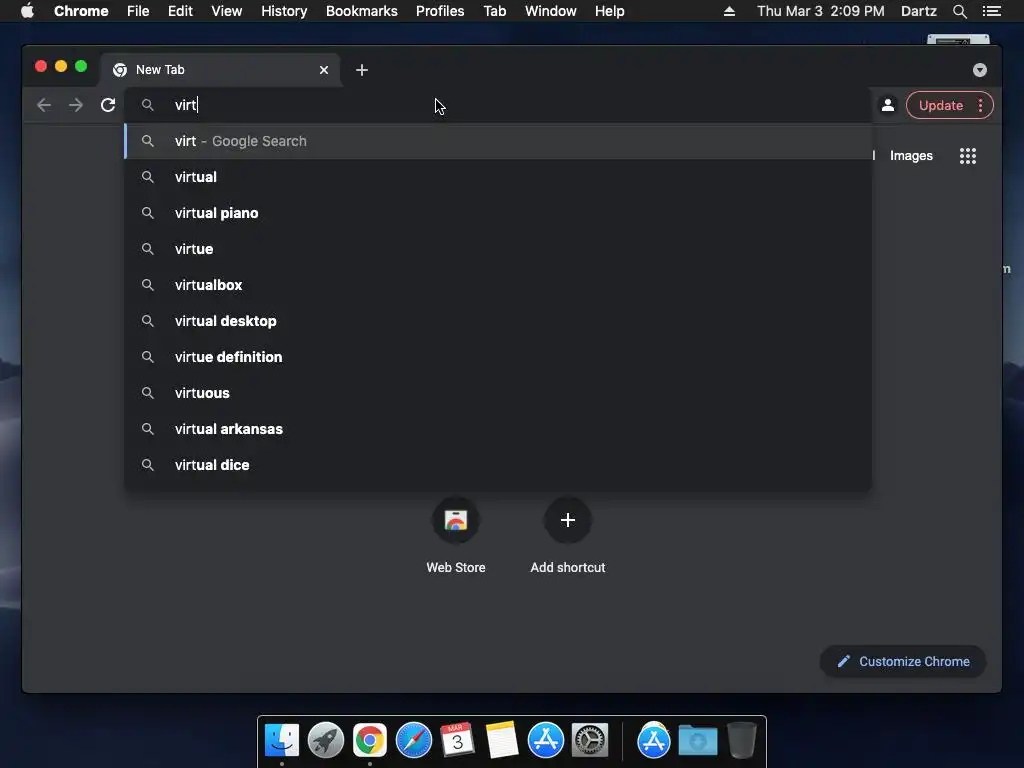This screenshot has height=768, width=1024.
Task: Open the Edit menu
Action: [180, 11]
